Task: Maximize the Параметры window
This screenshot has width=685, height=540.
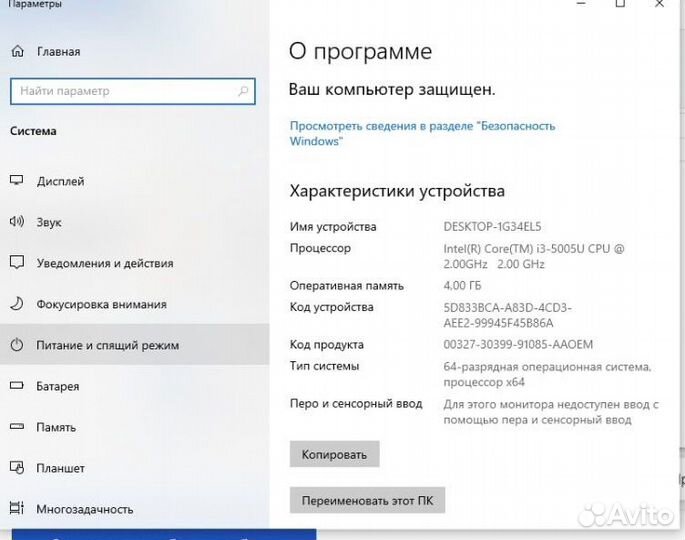Action: pyautogui.click(x=620, y=5)
